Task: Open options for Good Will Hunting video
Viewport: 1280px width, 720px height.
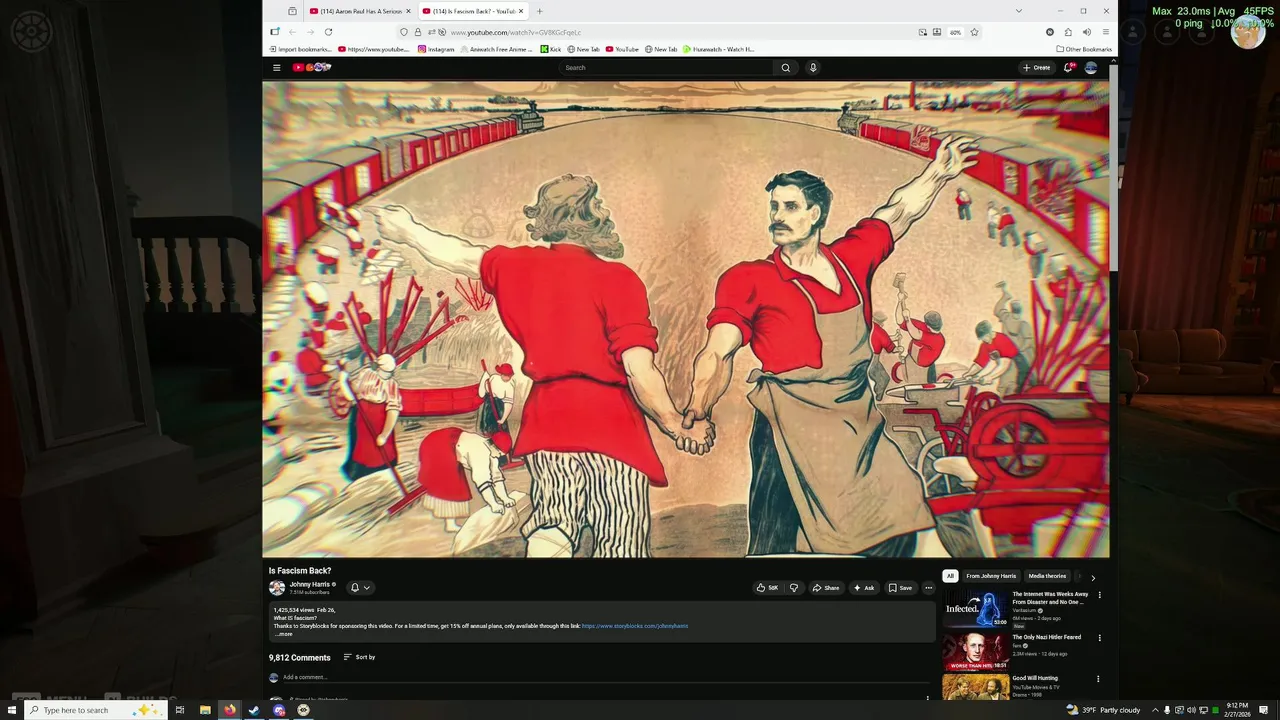Action: tap(1099, 678)
